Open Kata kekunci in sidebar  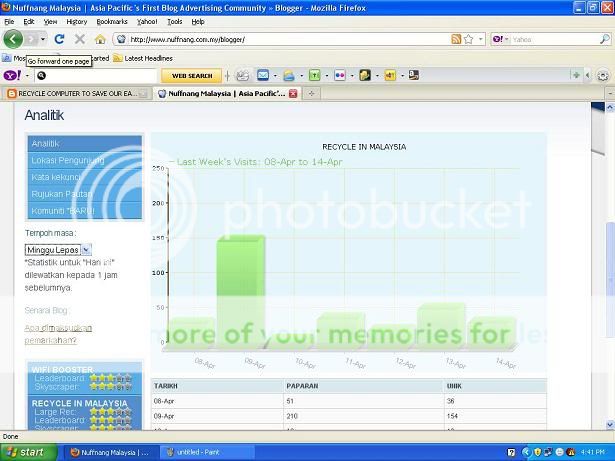[x=85, y=177]
